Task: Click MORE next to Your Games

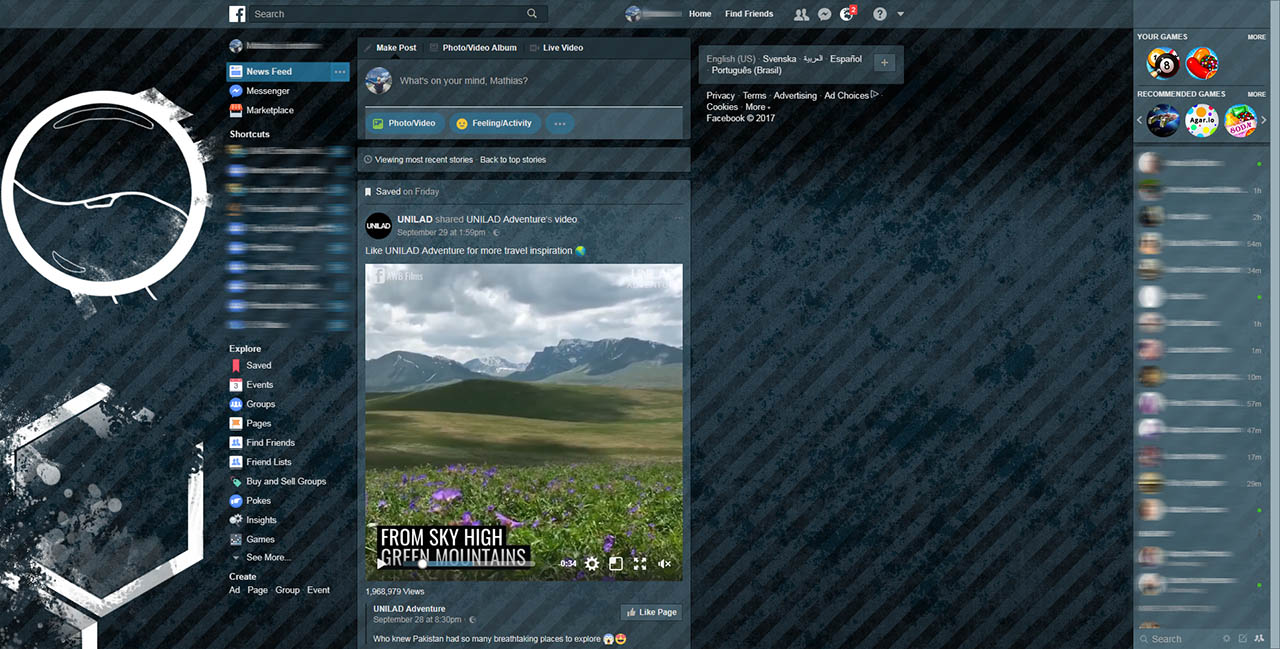Action: point(1256,37)
